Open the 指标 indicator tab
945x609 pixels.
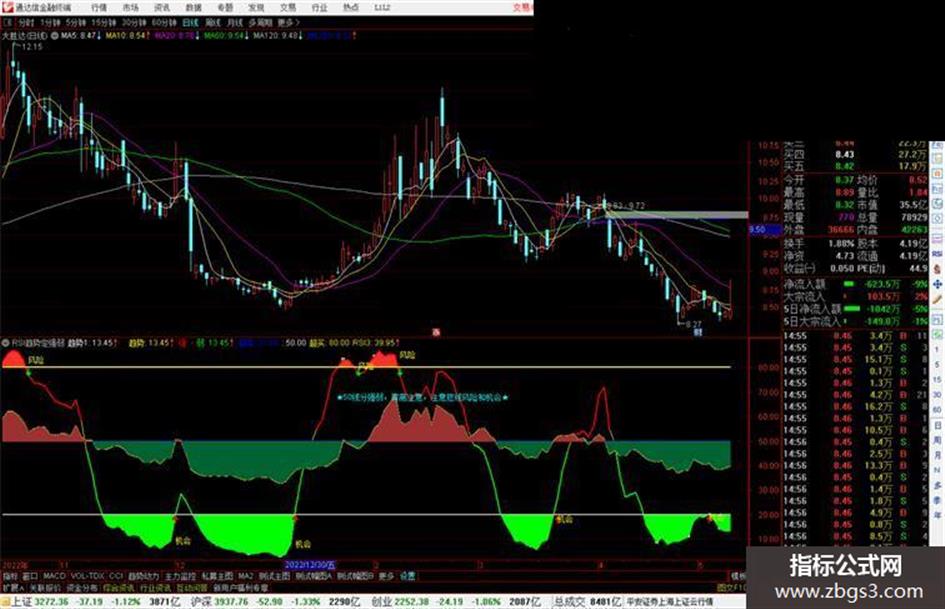(x=10, y=576)
